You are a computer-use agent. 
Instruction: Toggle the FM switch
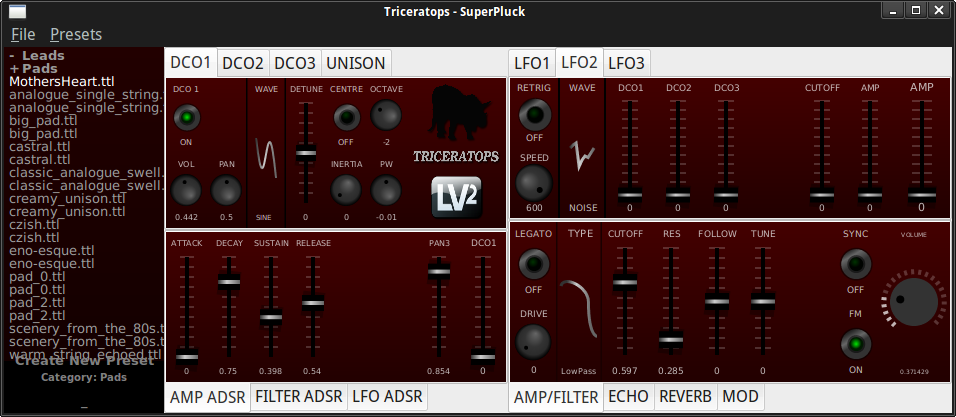856,344
